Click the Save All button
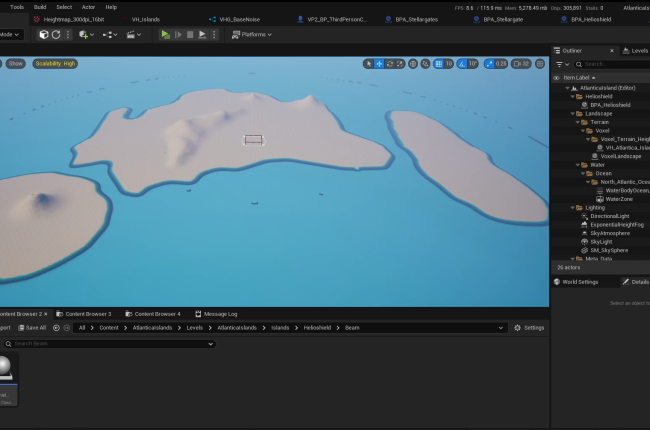The height and width of the screenshot is (430, 650). 31,327
